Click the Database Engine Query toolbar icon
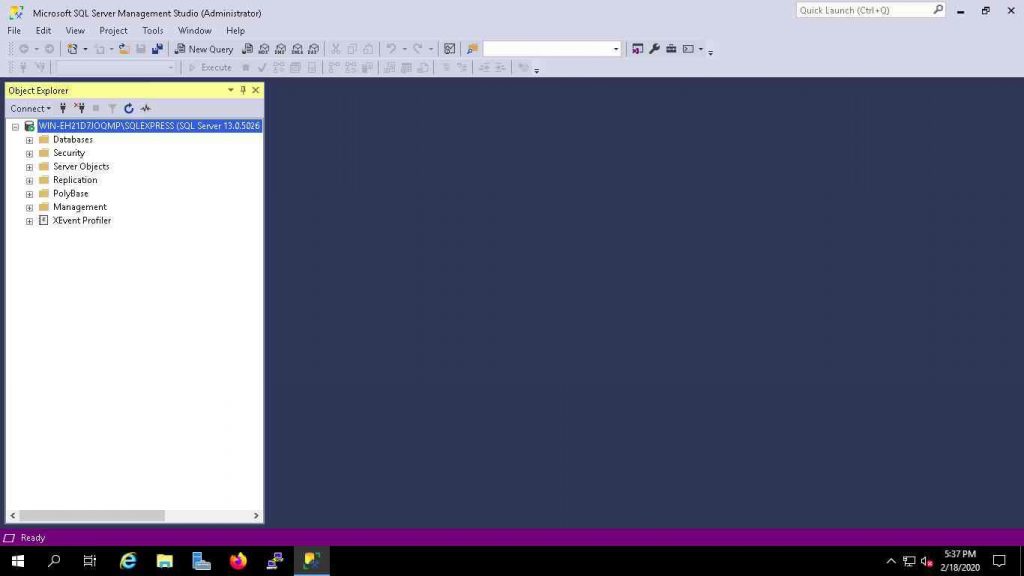 (x=247, y=48)
